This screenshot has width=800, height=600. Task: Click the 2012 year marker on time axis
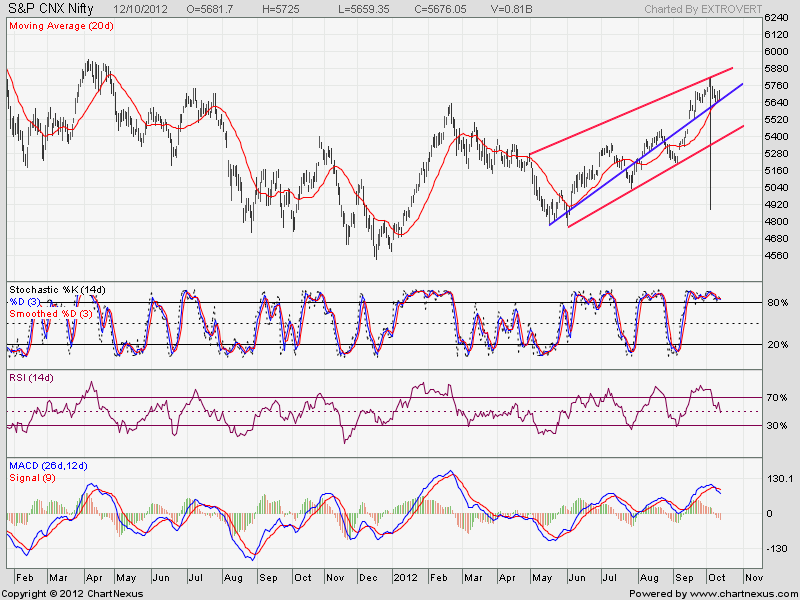click(x=405, y=577)
